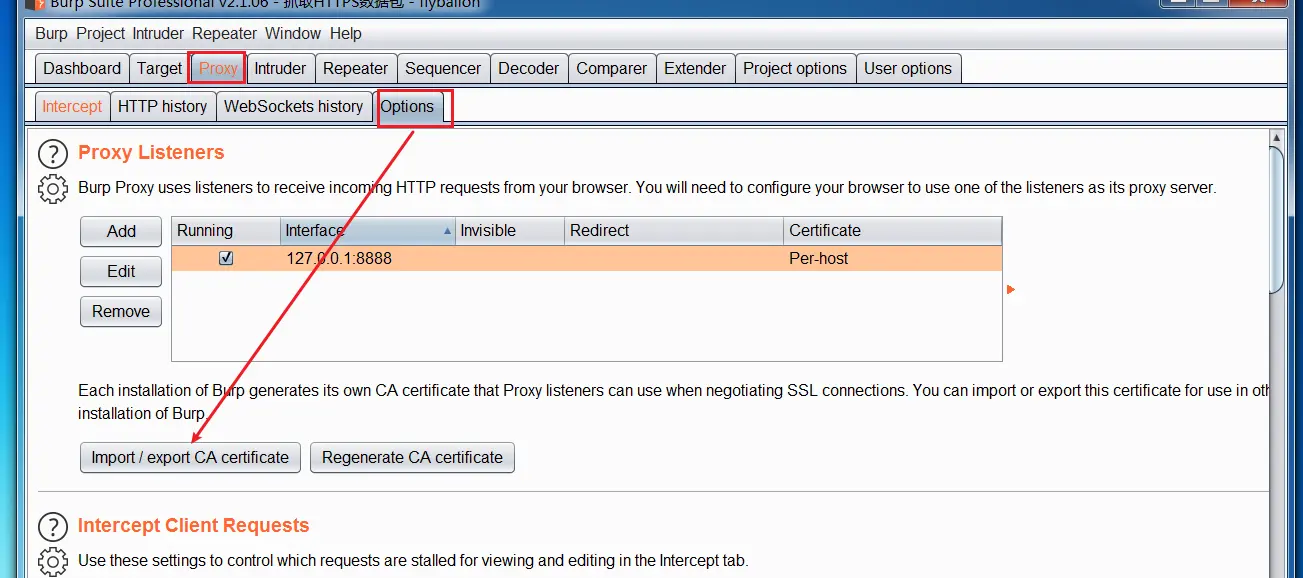The image size is (1303, 578).
Task: Open the HTTP history sub-tab
Action: [x=162, y=106]
